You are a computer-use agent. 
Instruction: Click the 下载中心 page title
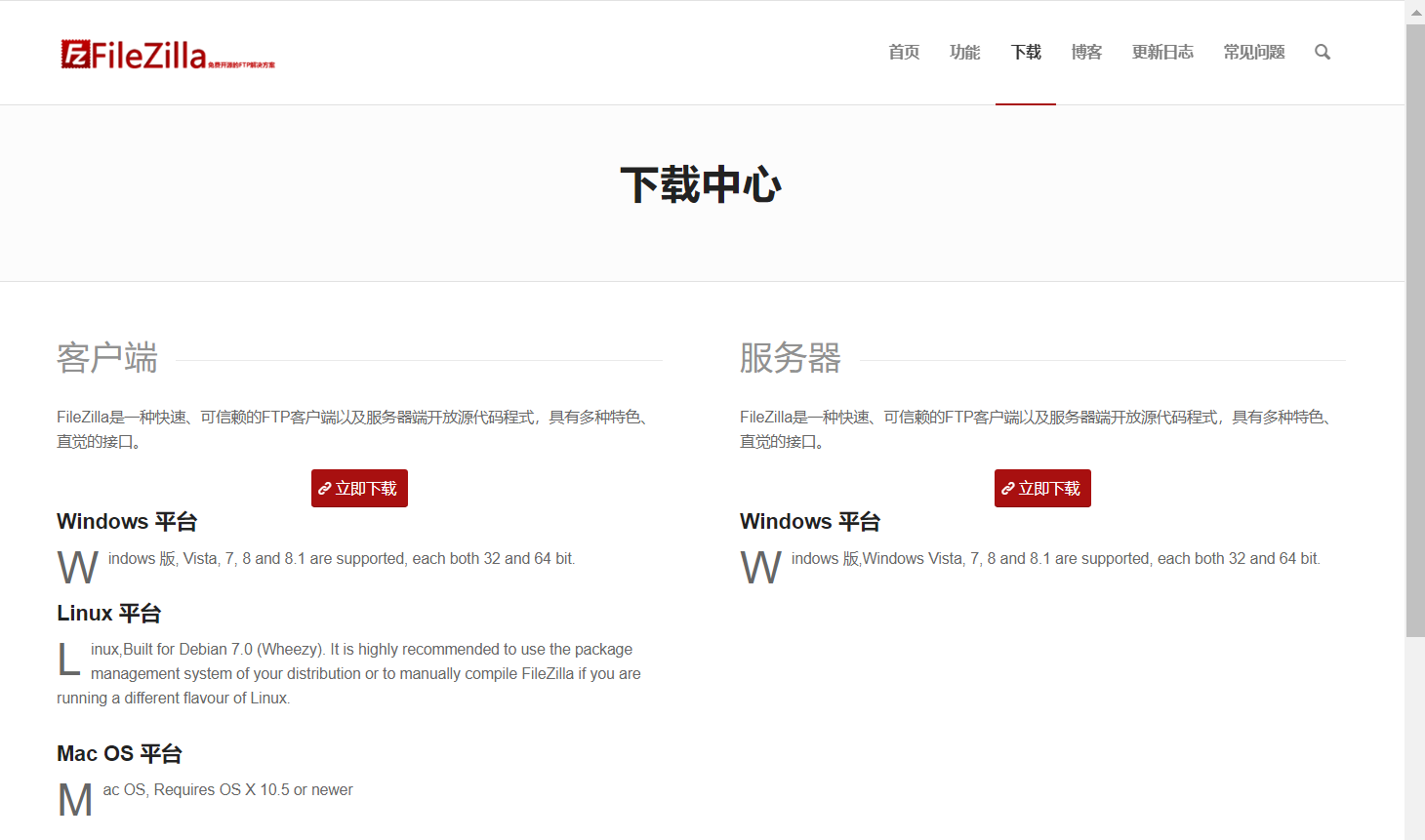[x=701, y=184]
